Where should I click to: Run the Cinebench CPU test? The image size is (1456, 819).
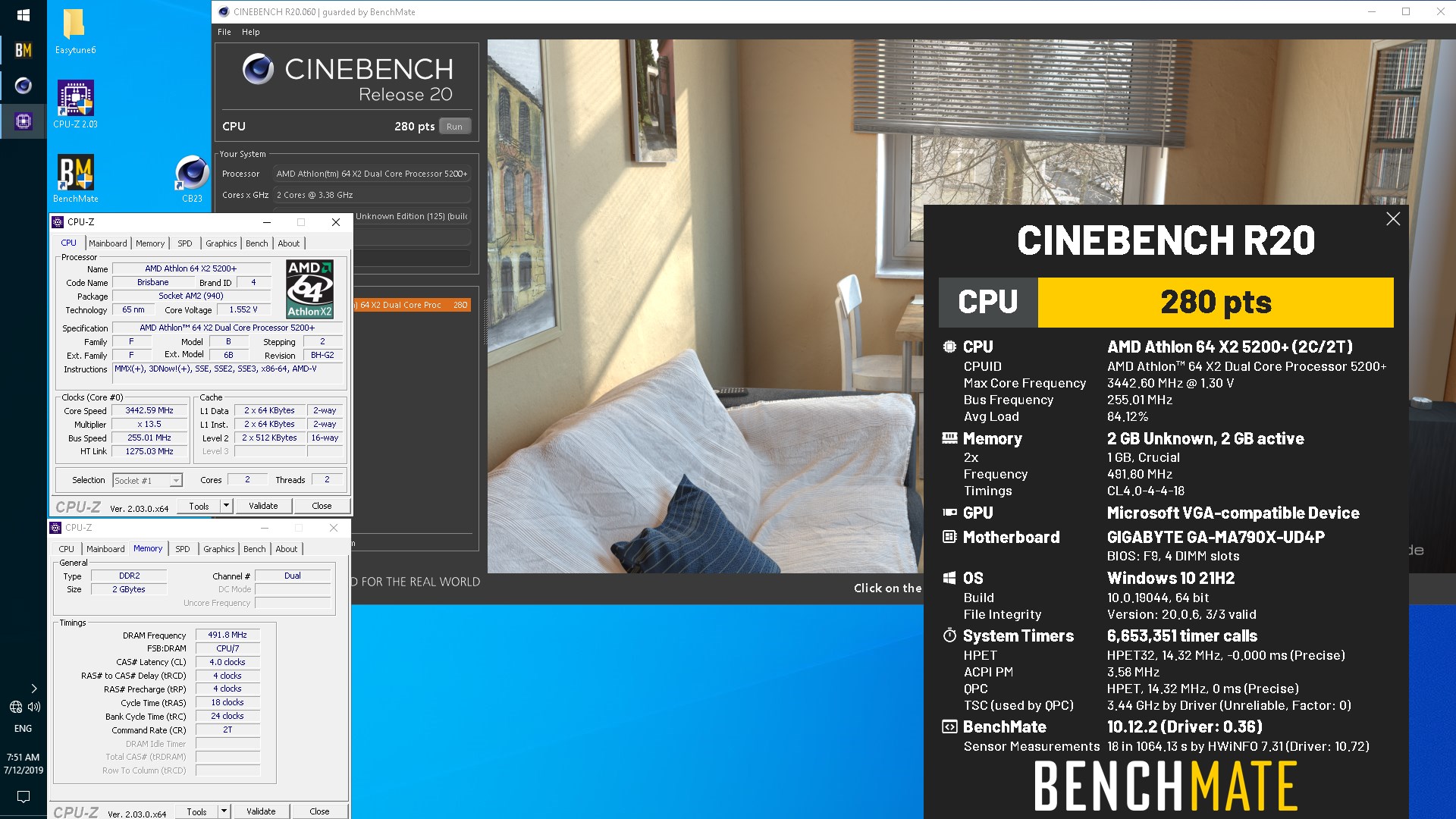[454, 127]
